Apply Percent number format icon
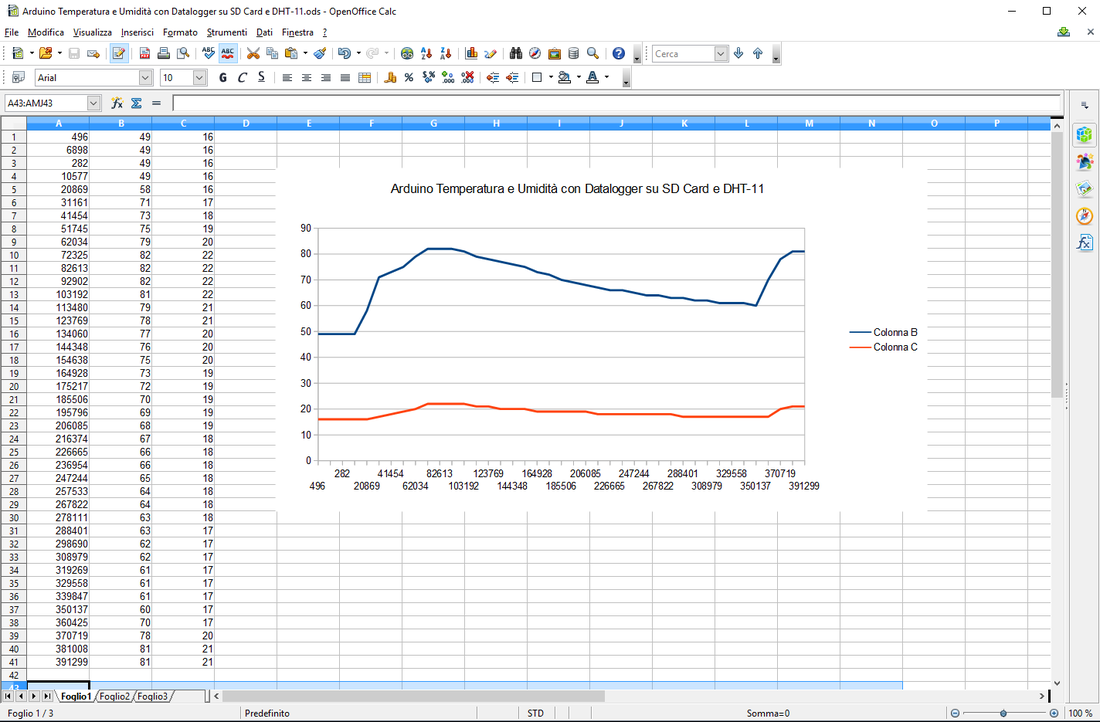This screenshot has height=722, width=1100. (409, 78)
